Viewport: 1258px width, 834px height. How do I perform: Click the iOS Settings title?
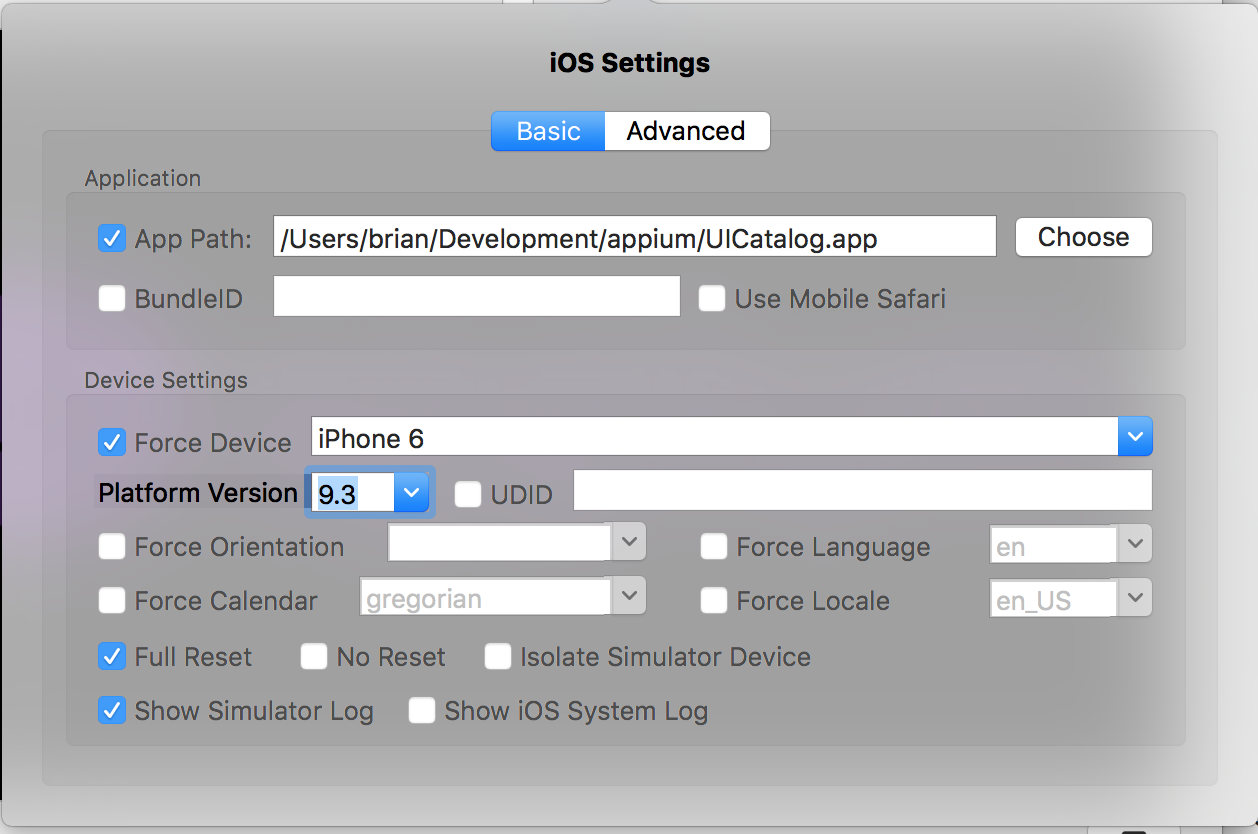630,63
